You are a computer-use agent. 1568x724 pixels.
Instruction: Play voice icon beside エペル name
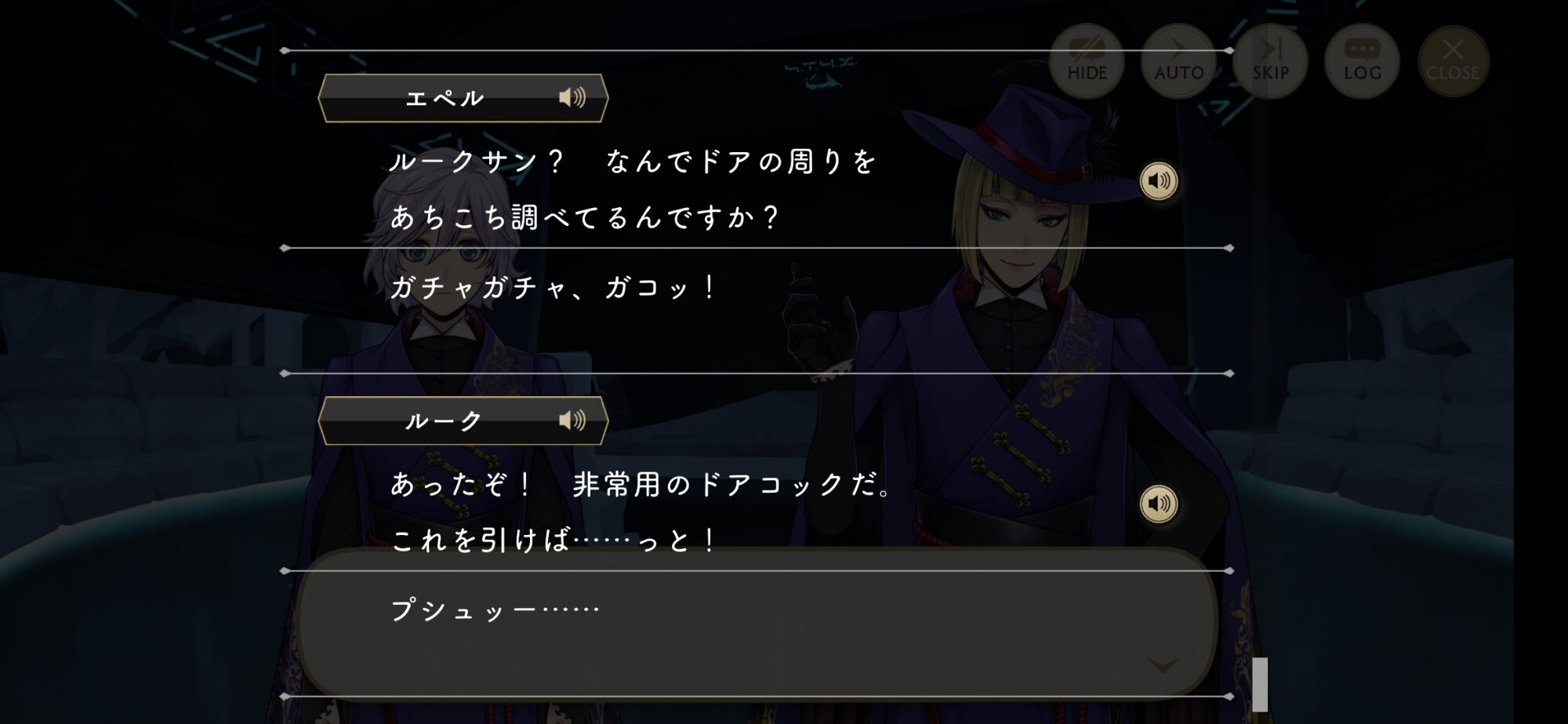572,97
